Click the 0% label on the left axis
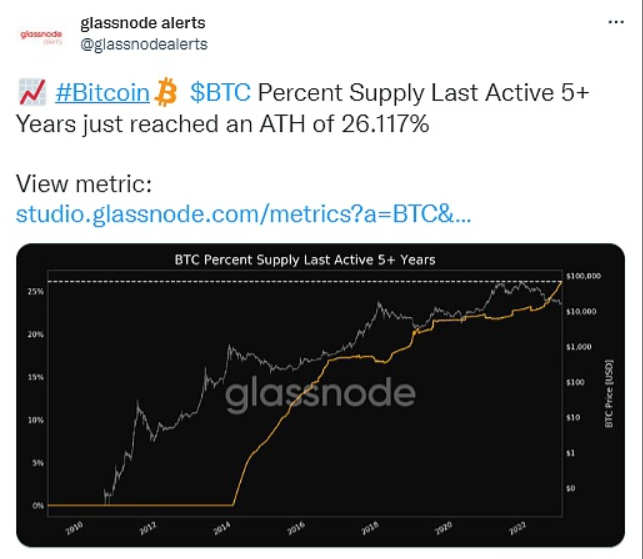This screenshot has height=559, width=643. coord(37,506)
